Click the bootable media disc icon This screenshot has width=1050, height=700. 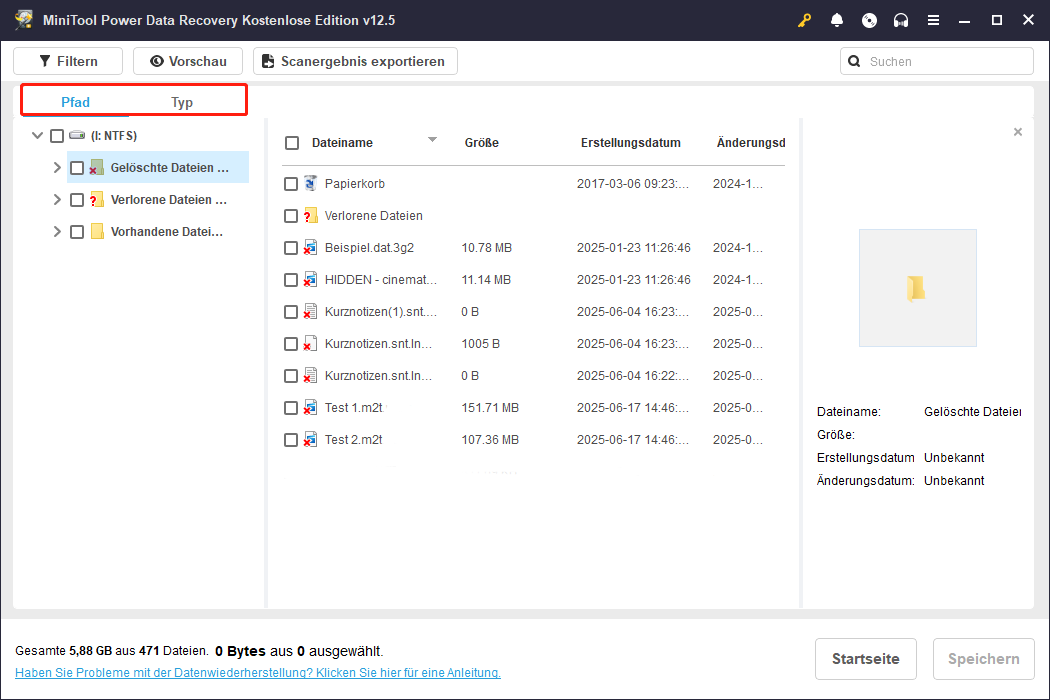[x=869, y=20]
